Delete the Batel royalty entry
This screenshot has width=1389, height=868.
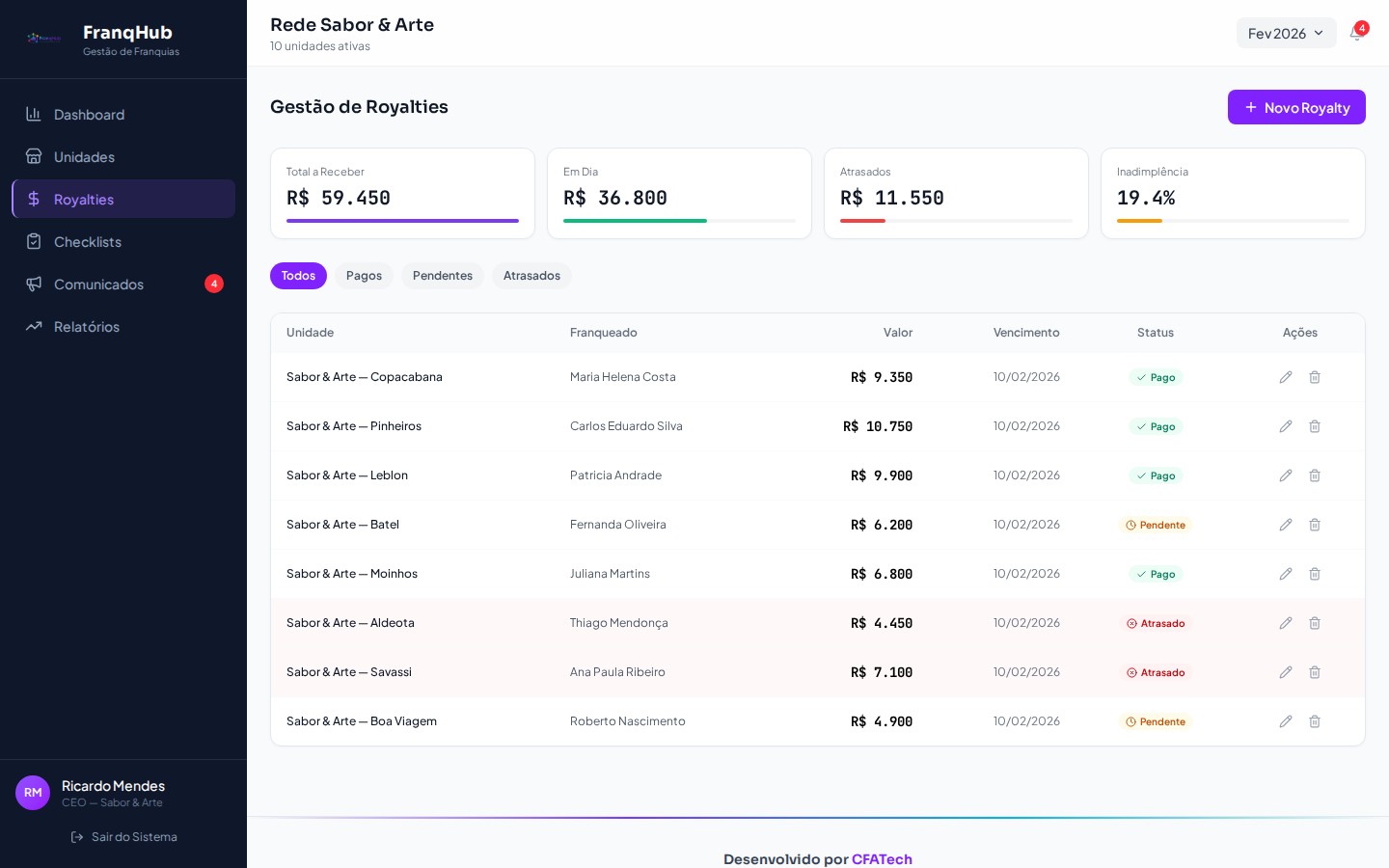1314,525
